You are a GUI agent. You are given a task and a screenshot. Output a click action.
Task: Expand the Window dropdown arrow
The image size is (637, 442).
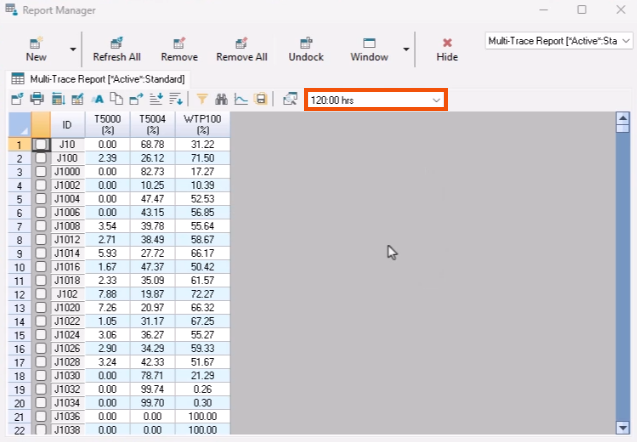[406, 50]
